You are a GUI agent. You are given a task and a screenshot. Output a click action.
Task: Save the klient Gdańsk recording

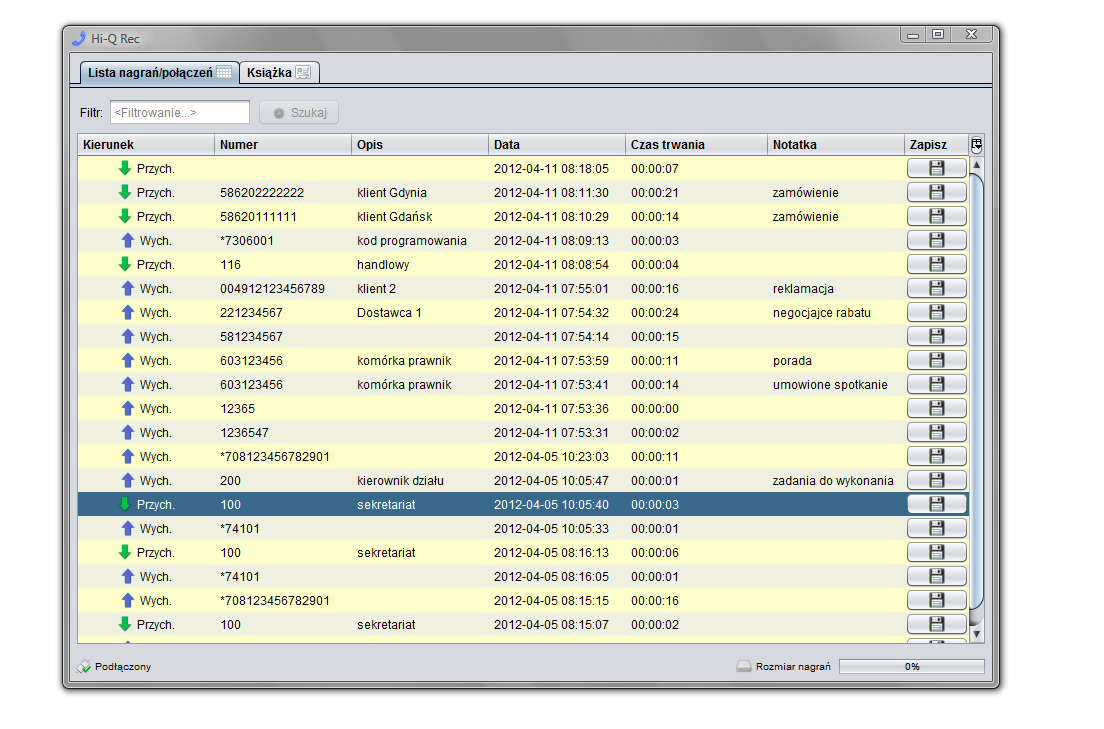(936, 216)
